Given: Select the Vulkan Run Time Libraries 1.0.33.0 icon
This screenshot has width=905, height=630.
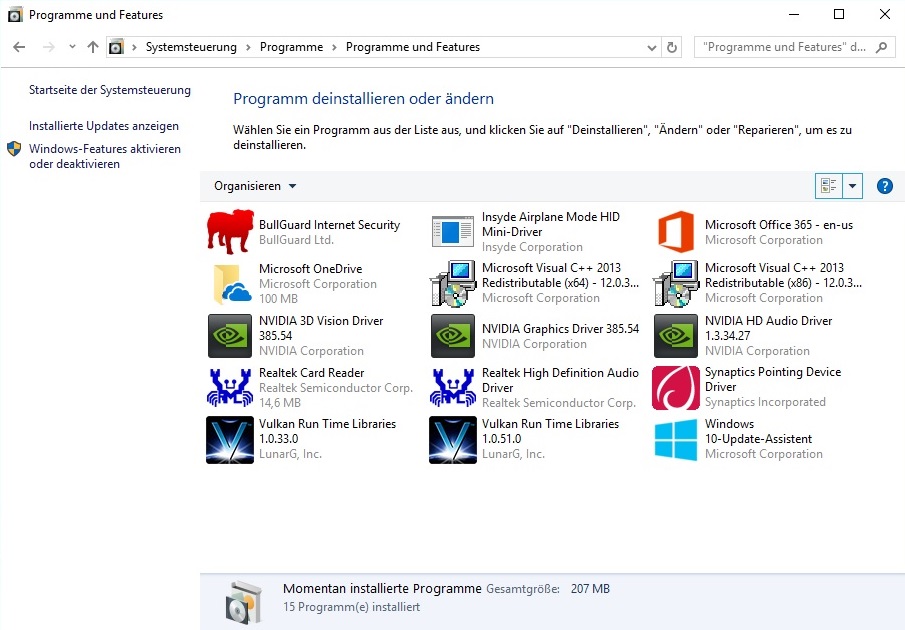Looking at the screenshot, I should tap(230, 440).
